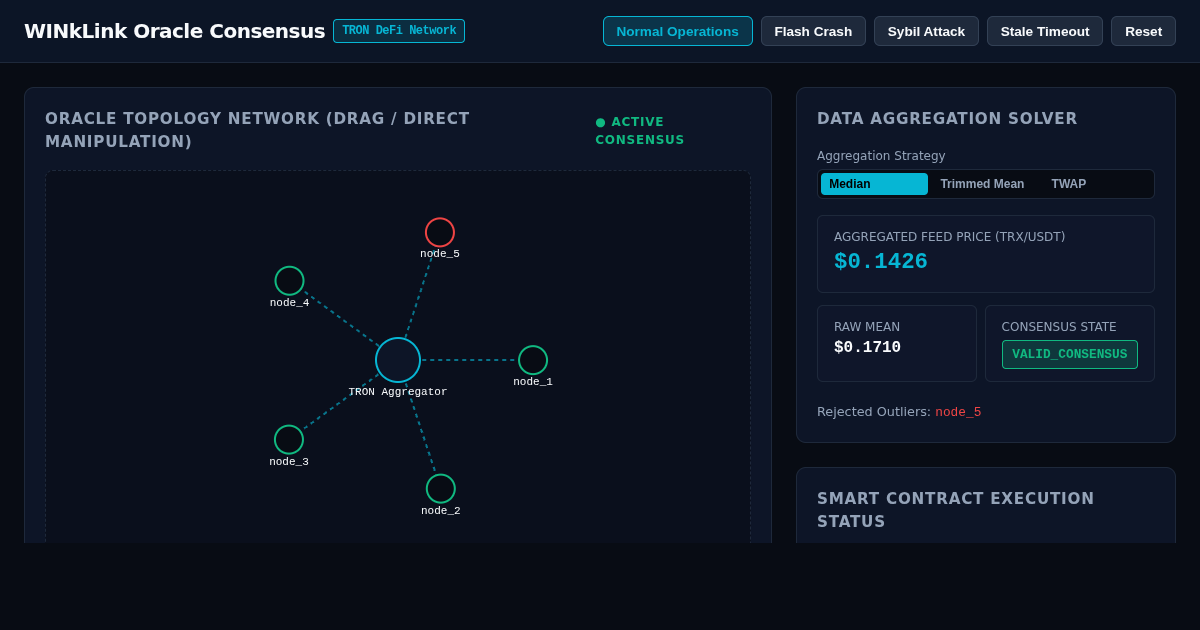Click the TRON Aggregator label
Viewport: 1200px width, 630px height.
[x=398, y=392]
